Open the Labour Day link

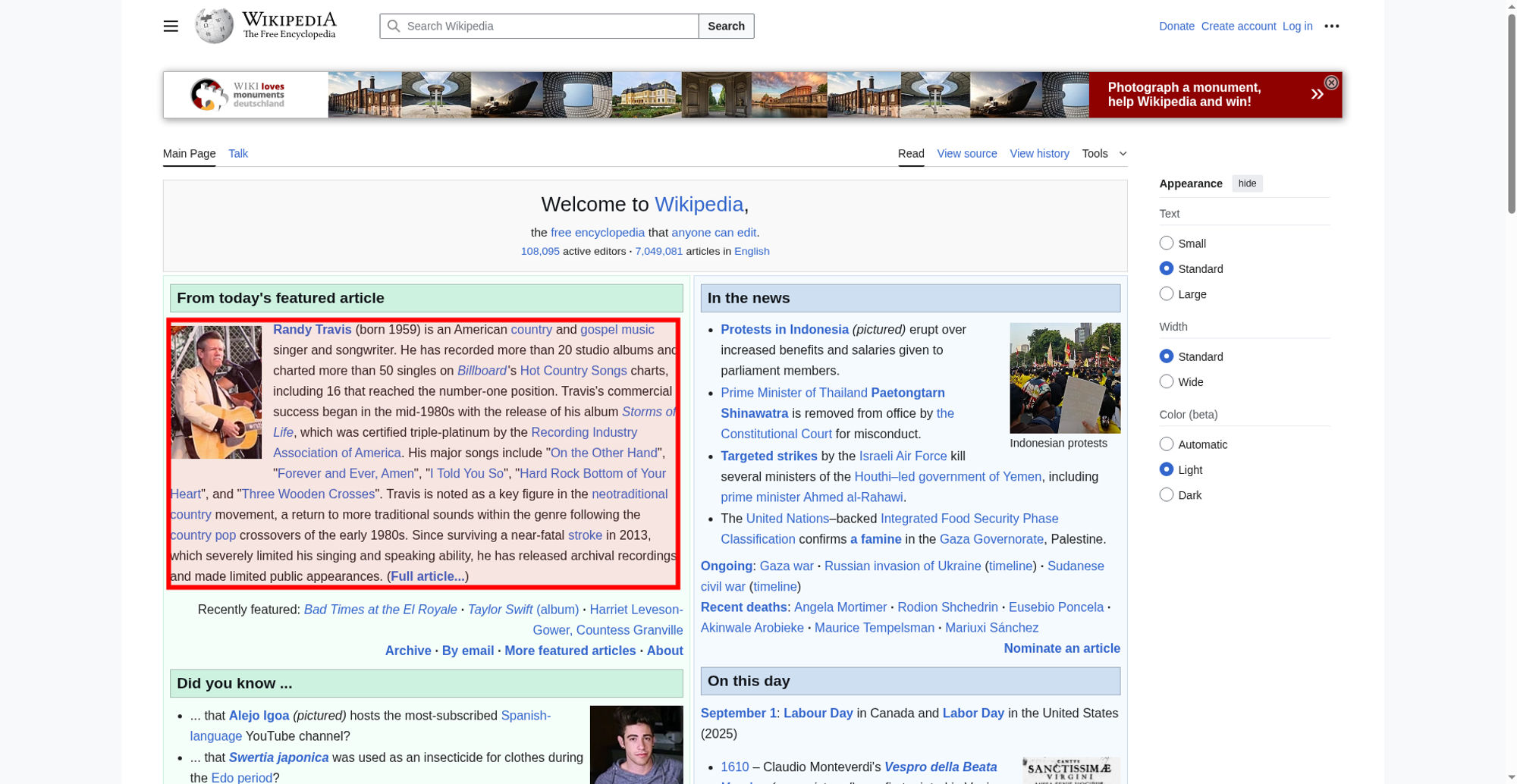point(818,713)
